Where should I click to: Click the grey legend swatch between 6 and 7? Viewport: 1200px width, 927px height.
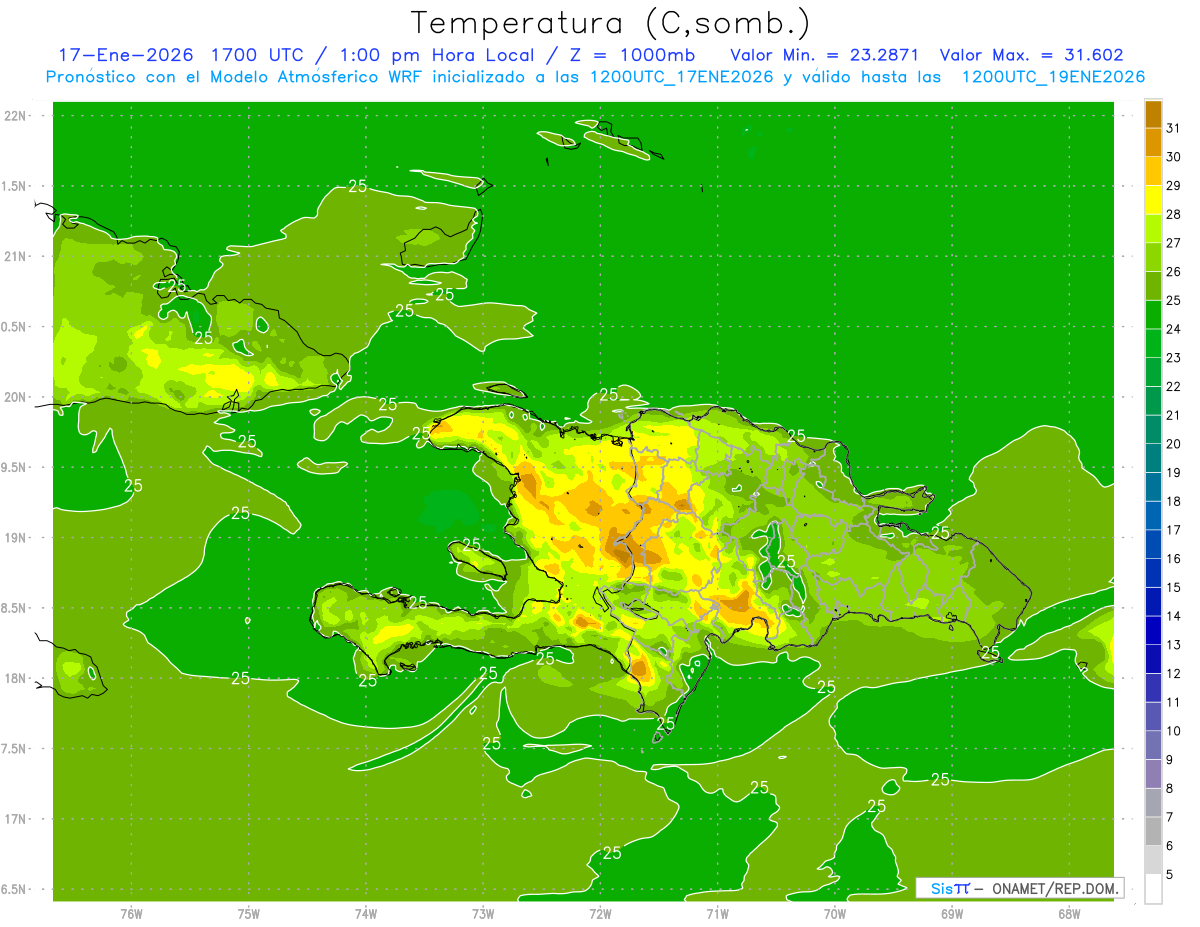pos(1153,831)
